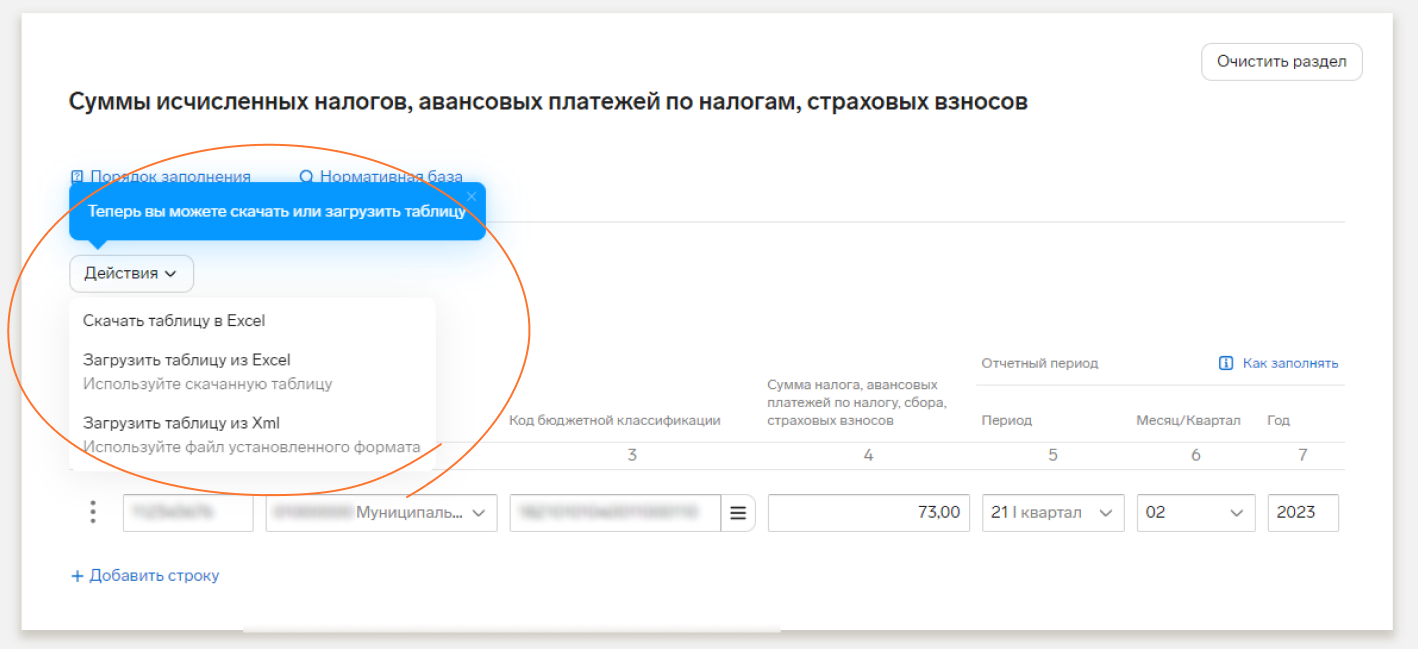Expand the Муниципаль... dropdown
Image resolution: width=1418 pixels, height=649 pixels.
coord(381,513)
